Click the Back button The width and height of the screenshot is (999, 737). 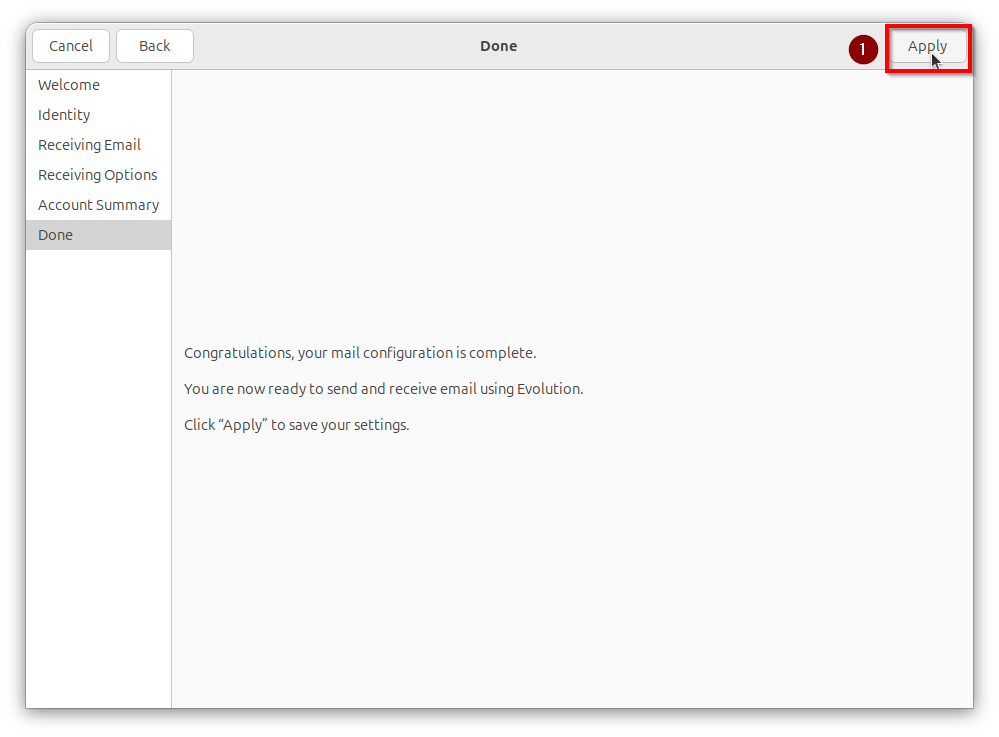(154, 45)
